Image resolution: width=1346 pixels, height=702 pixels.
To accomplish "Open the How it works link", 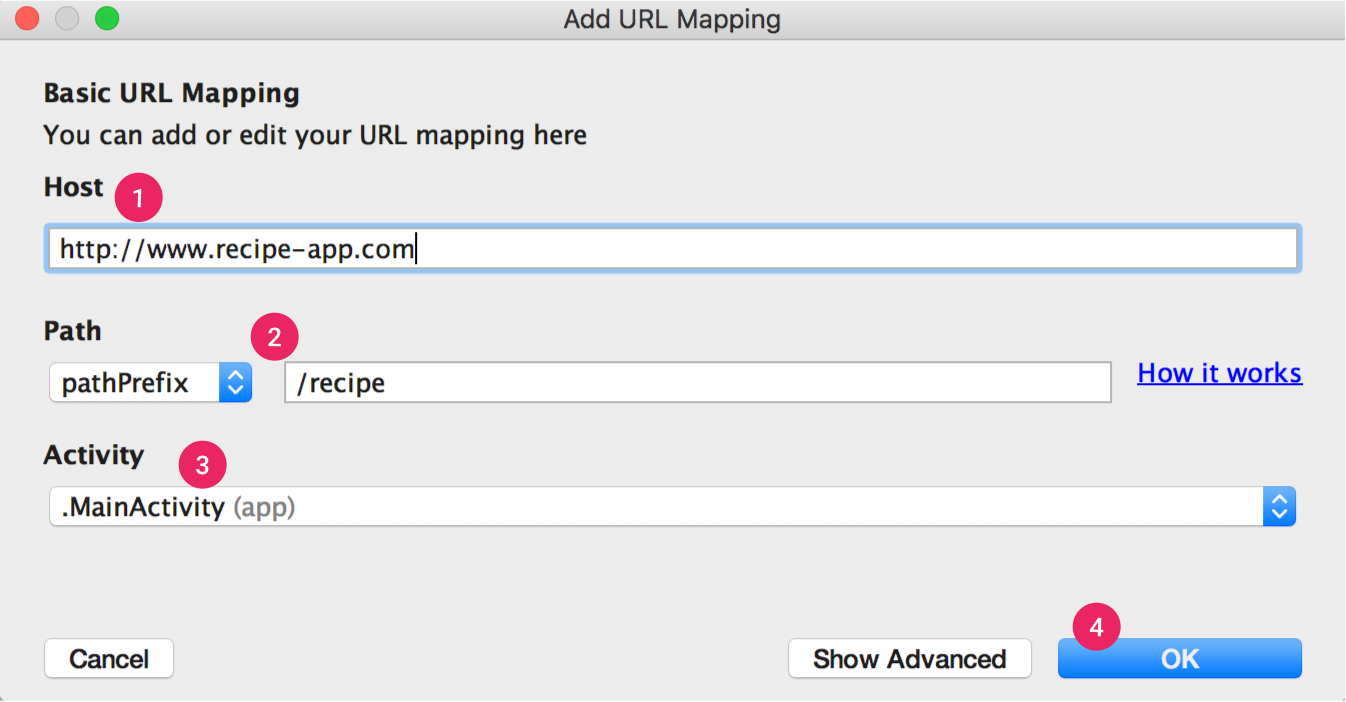I will point(1219,372).
